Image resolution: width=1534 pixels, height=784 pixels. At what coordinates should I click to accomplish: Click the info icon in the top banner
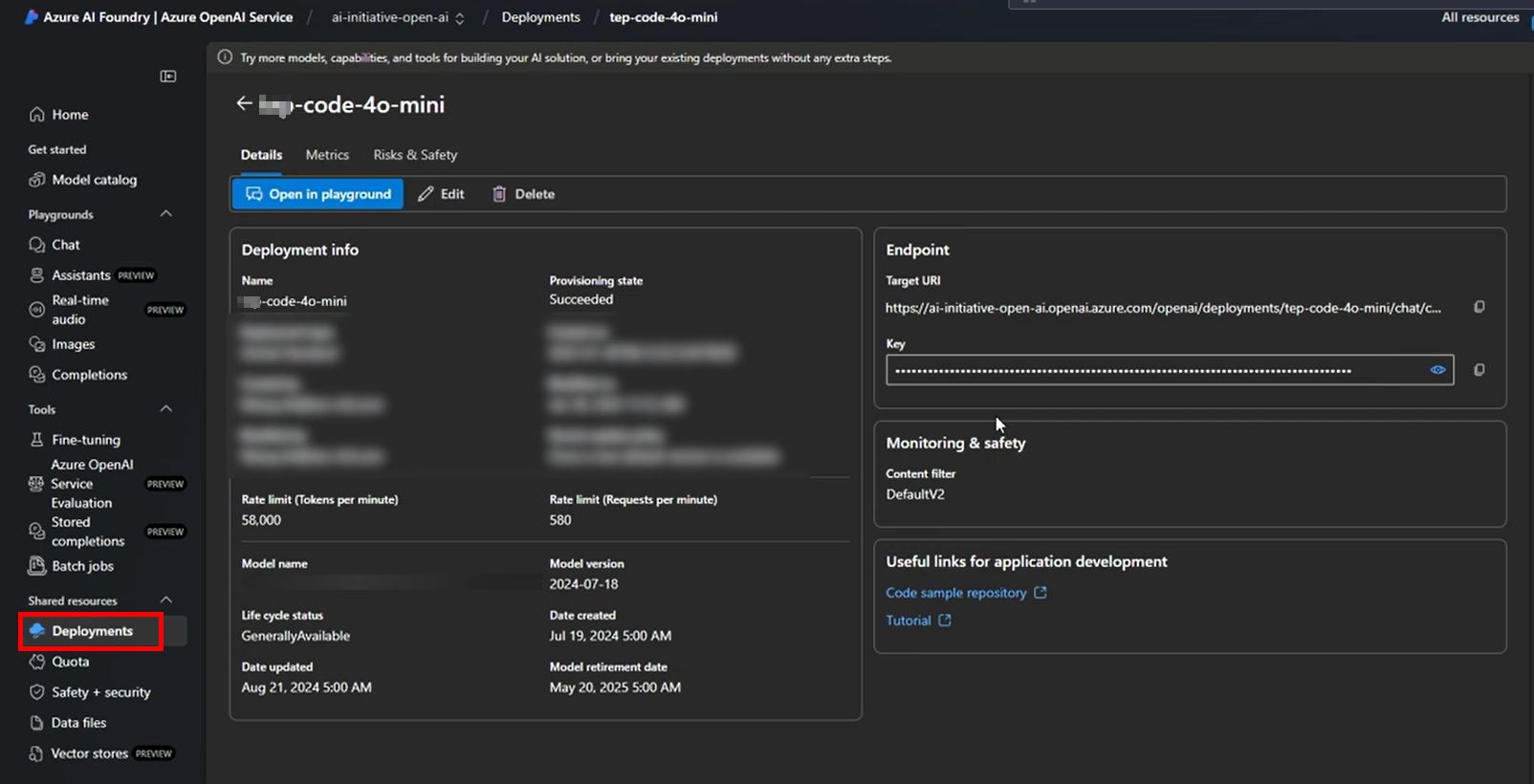(225, 57)
